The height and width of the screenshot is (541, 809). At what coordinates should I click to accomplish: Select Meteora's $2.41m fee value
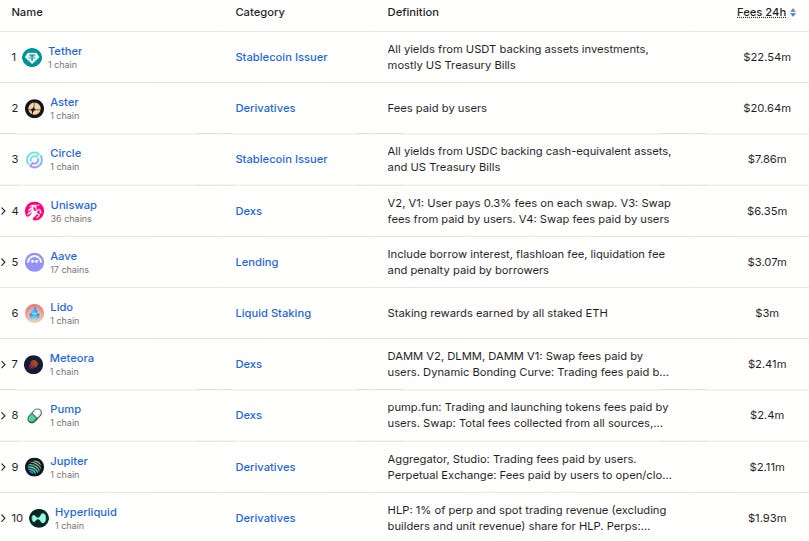pos(767,364)
